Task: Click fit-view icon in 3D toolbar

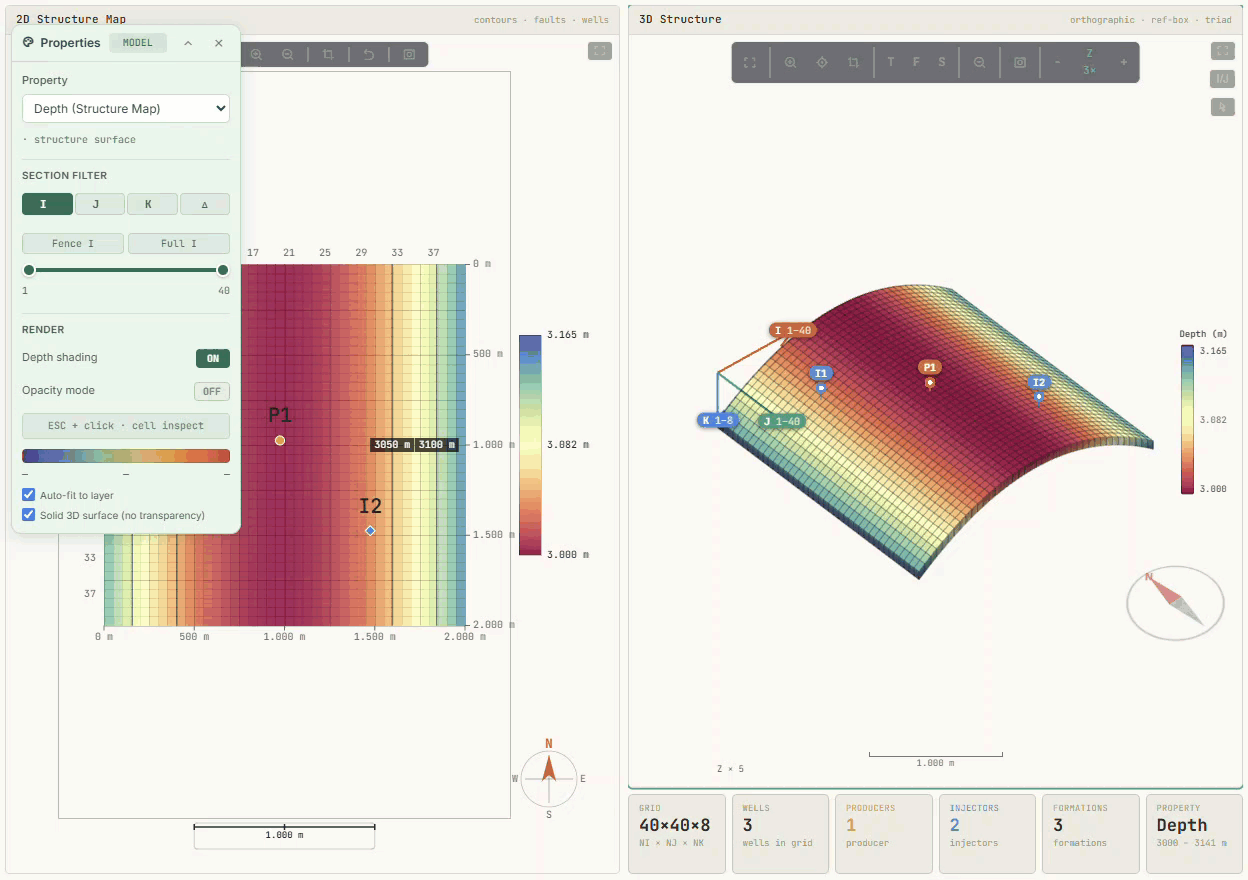Action: 750,62
